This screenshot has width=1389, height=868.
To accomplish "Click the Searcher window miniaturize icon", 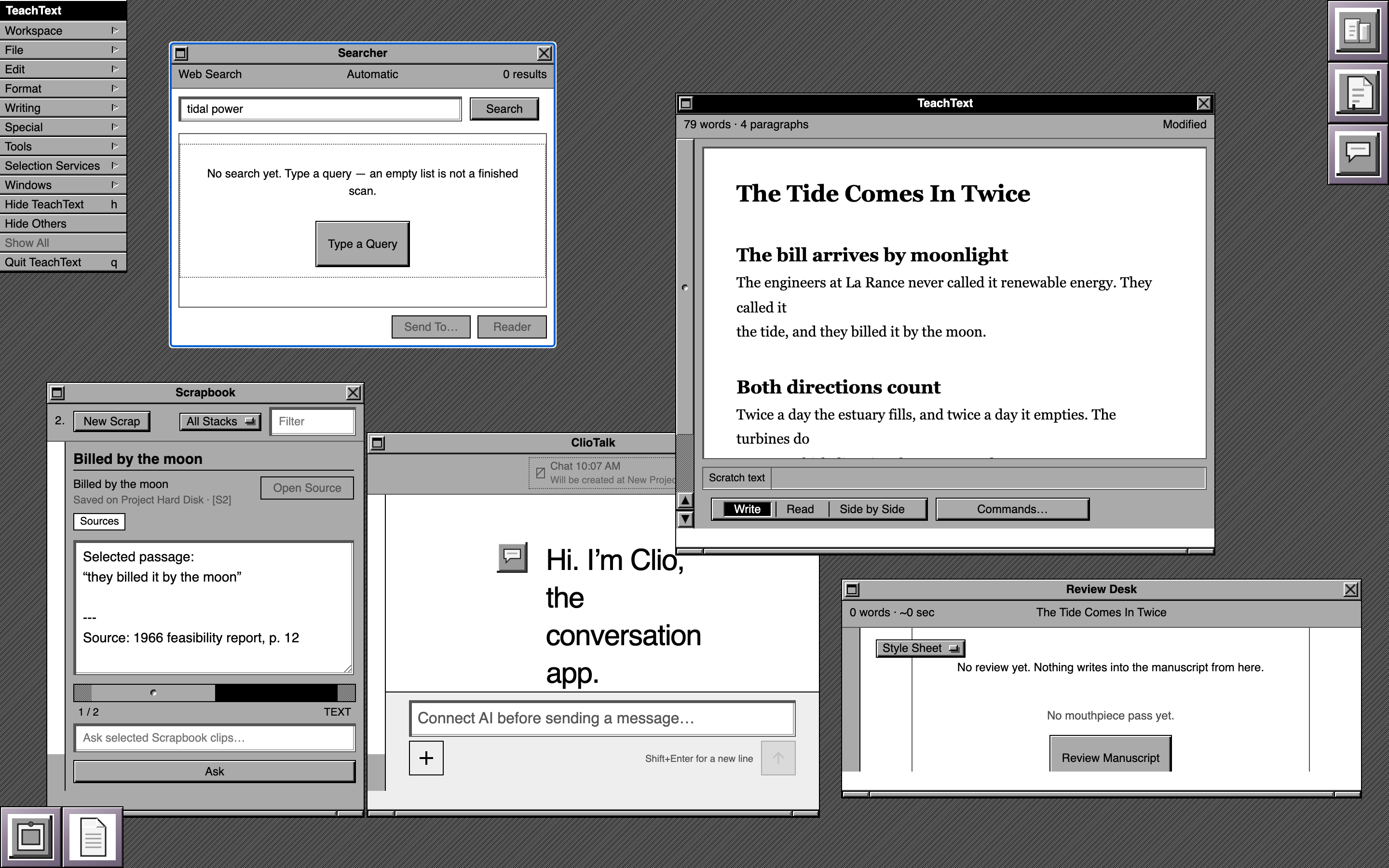I will [181, 54].
